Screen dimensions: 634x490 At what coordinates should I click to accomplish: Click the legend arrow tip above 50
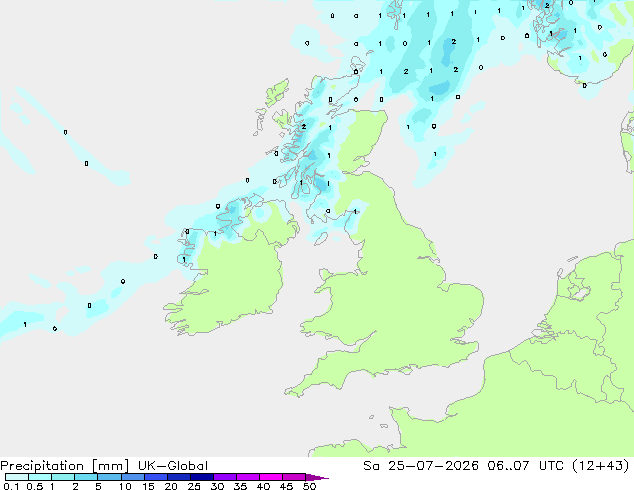pos(317,477)
